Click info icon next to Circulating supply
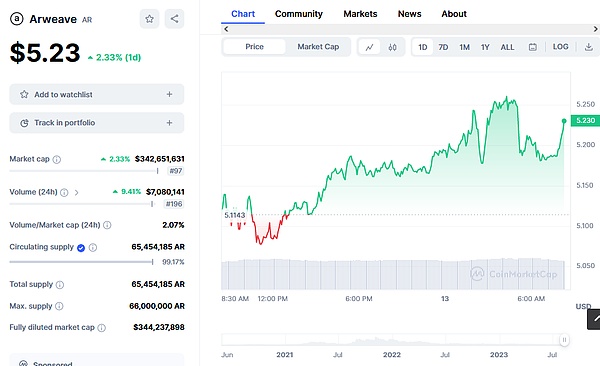The image size is (600, 366). click(x=93, y=247)
